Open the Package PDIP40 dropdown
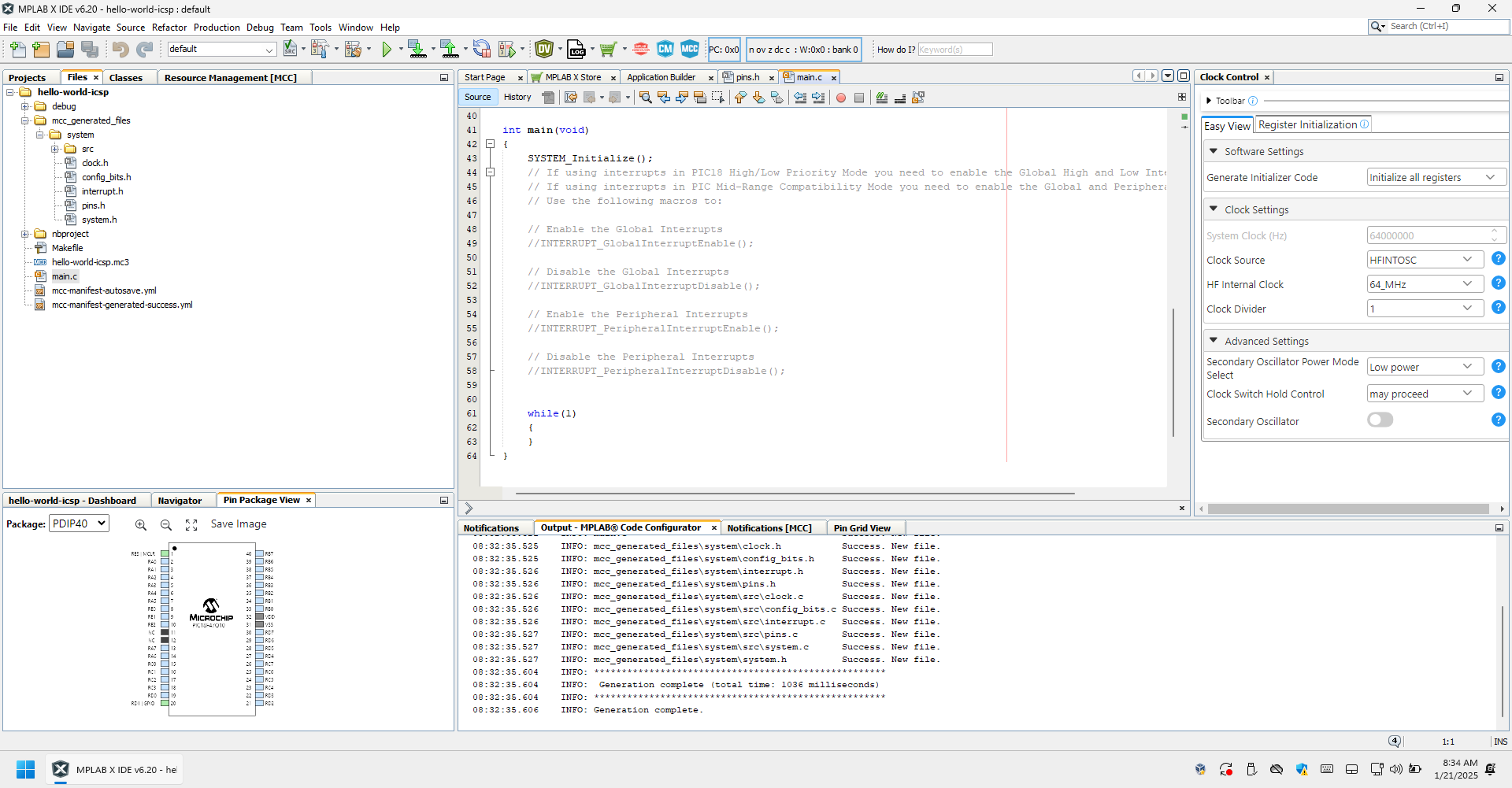Image resolution: width=1512 pixels, height=788 pixels. (x=79, y=523)
